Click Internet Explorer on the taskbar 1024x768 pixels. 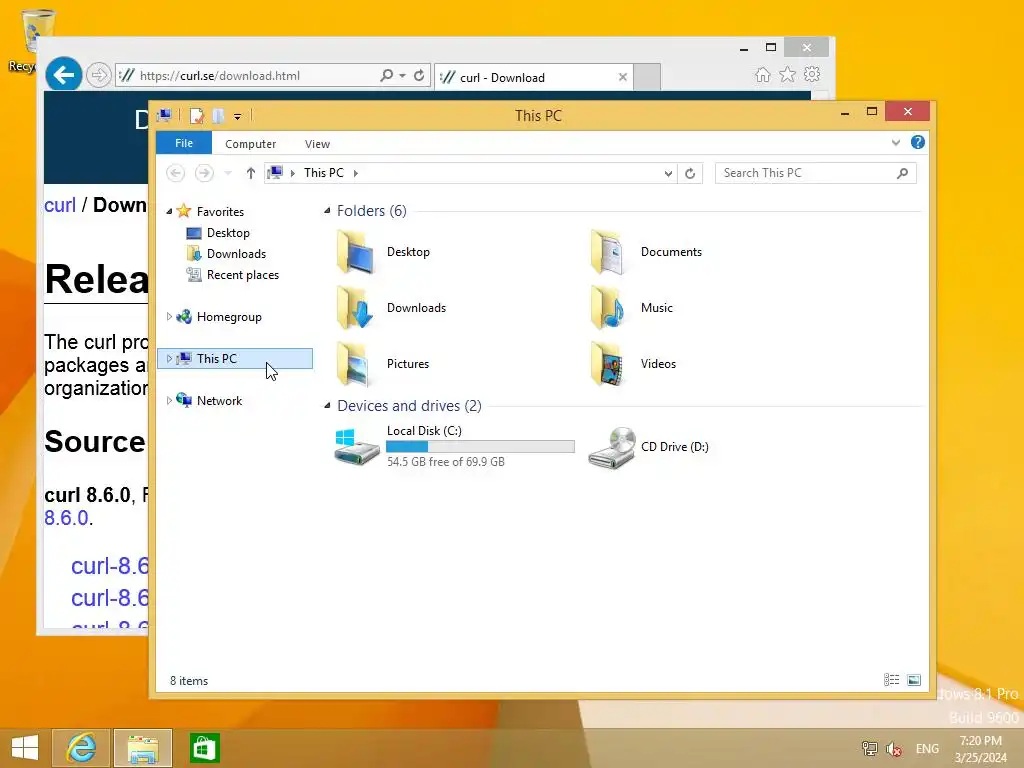(81, 748)
